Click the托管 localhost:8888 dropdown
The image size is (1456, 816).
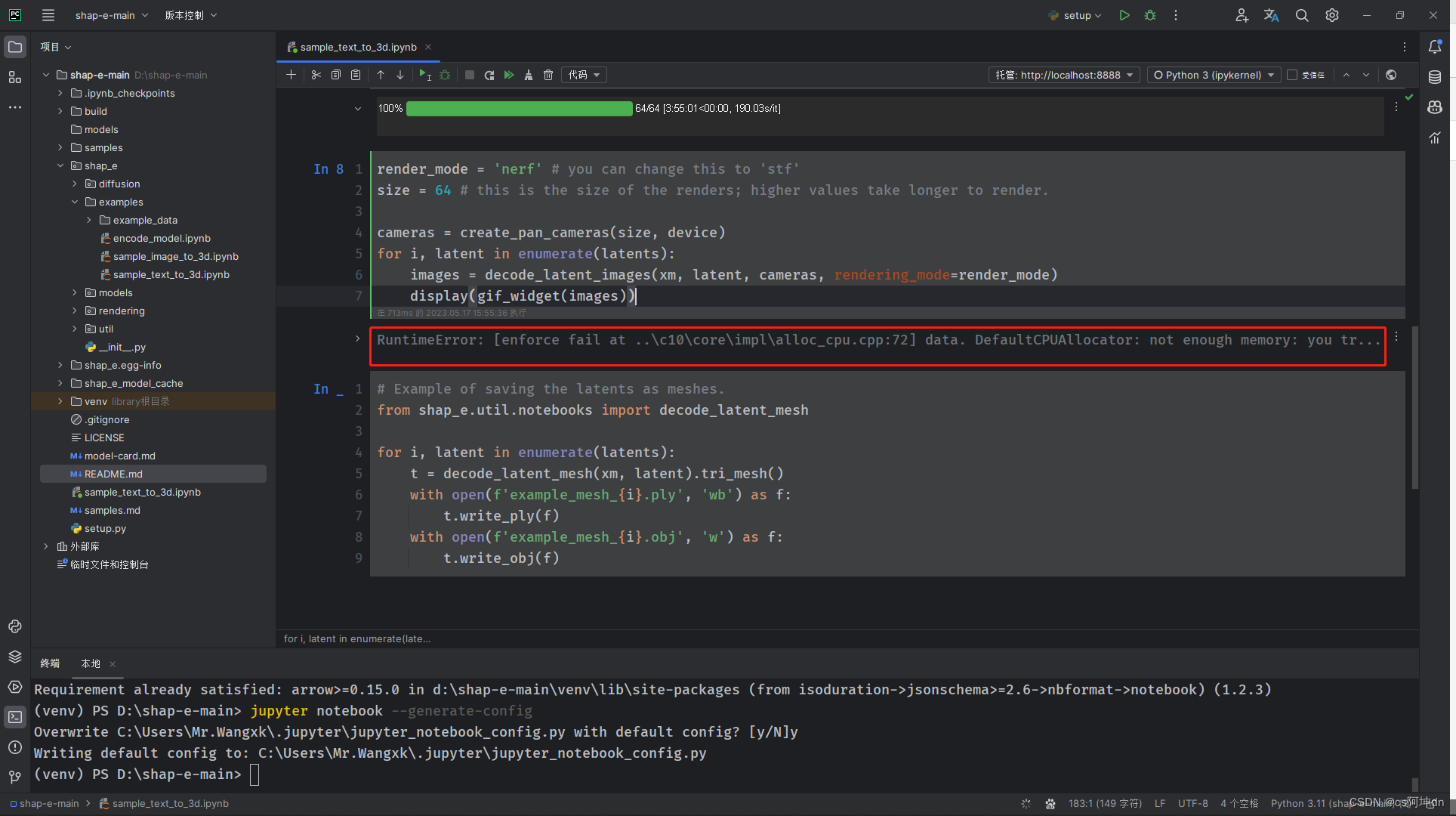1065,74
